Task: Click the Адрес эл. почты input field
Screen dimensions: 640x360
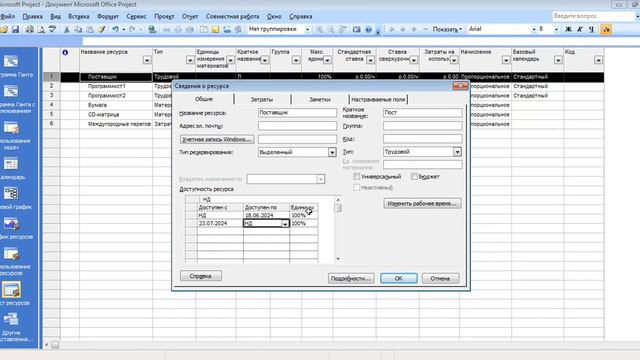Action: click(x=297, y=126)
